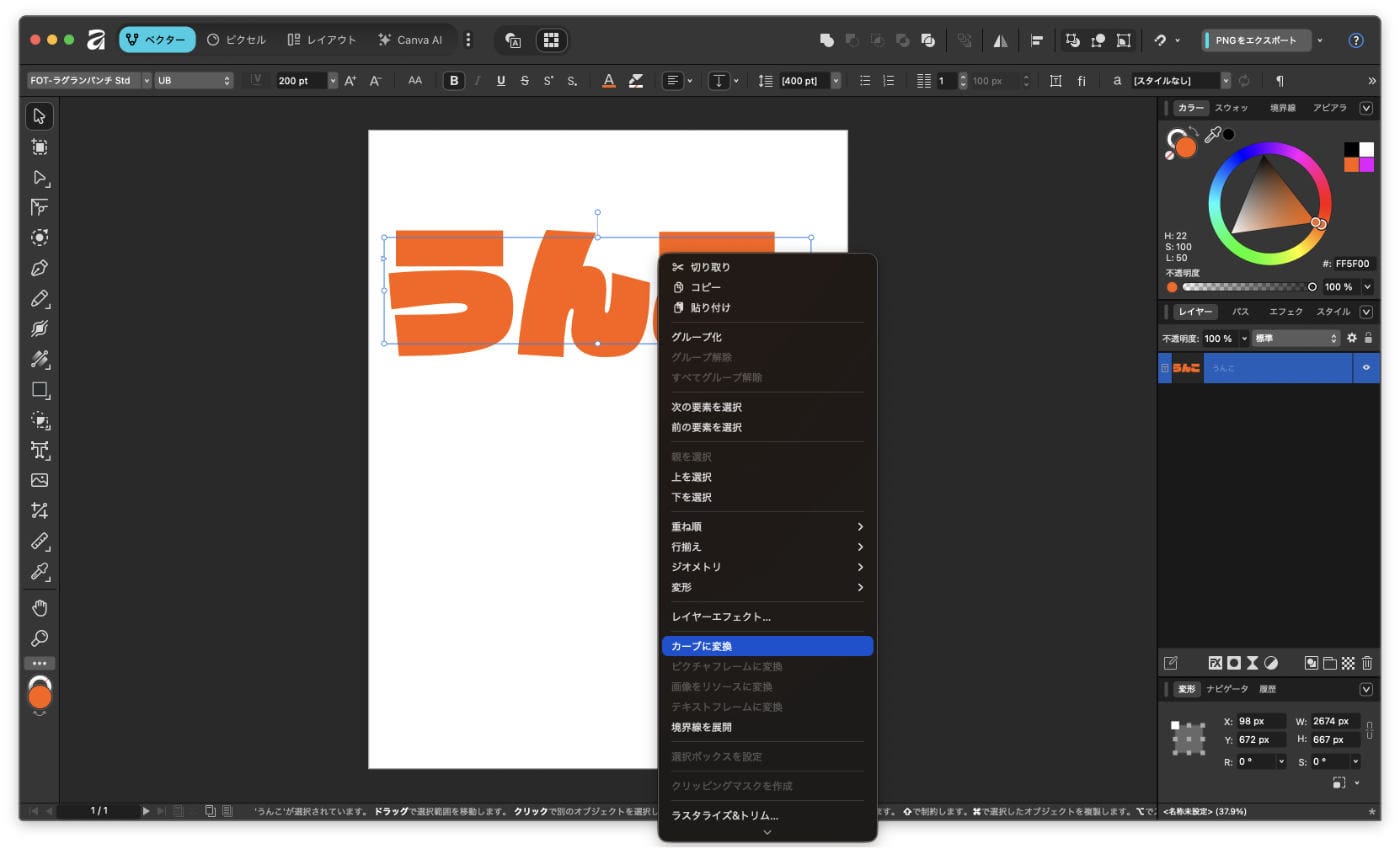Click the W width input field
1400x865 pixels.
(1335, 721)
